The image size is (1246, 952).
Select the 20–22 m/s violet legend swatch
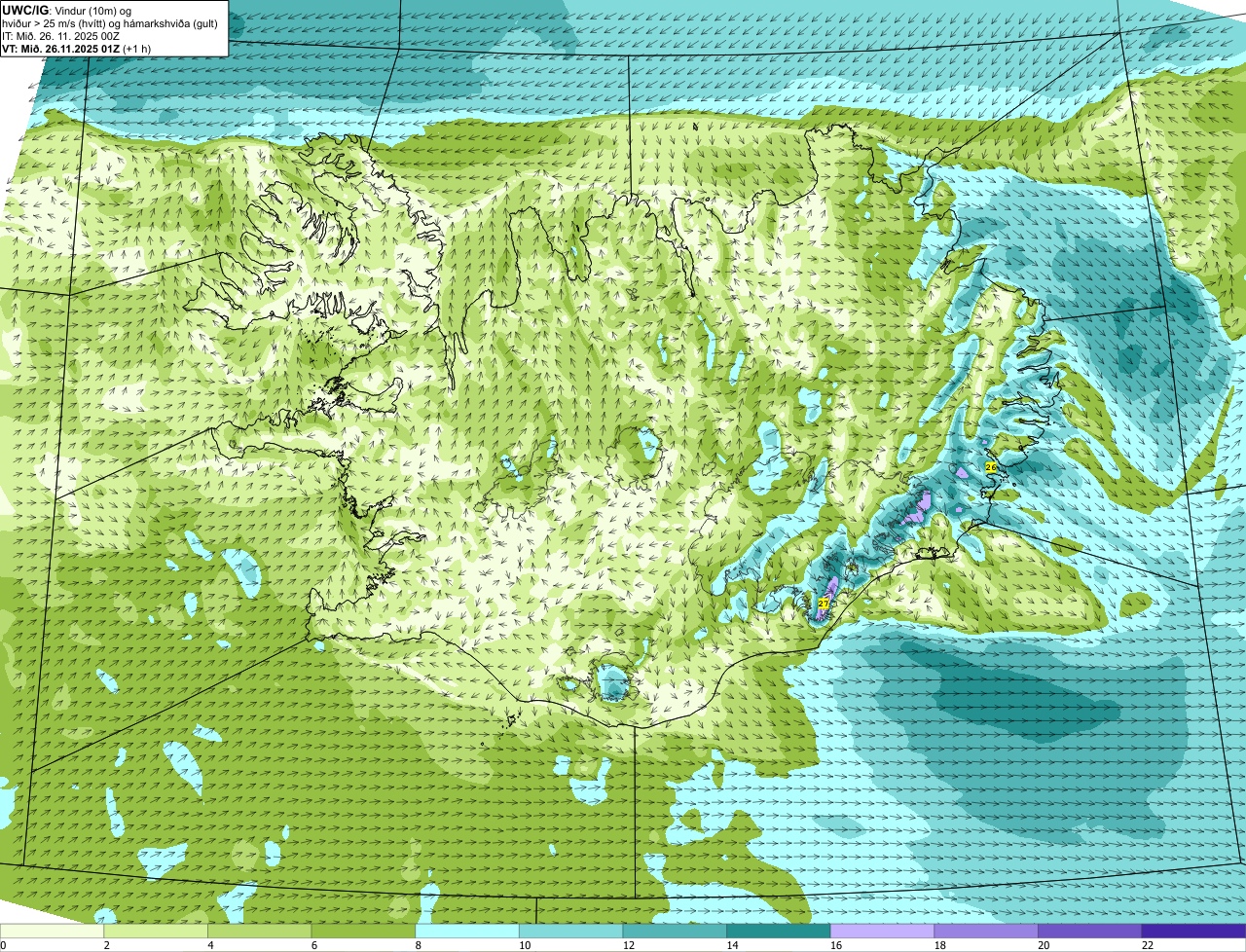pos(1090,931)
